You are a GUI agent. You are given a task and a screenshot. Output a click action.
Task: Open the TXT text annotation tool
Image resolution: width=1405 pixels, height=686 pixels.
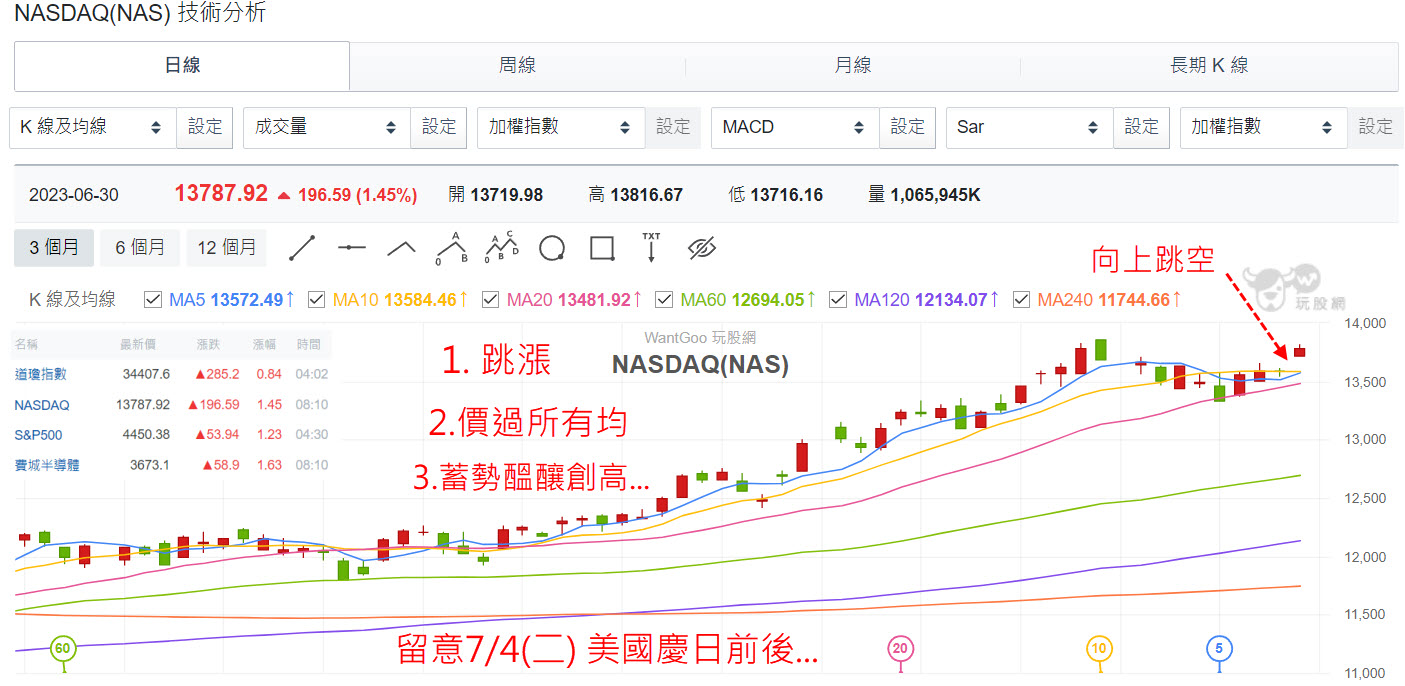[x=651, y=247]
